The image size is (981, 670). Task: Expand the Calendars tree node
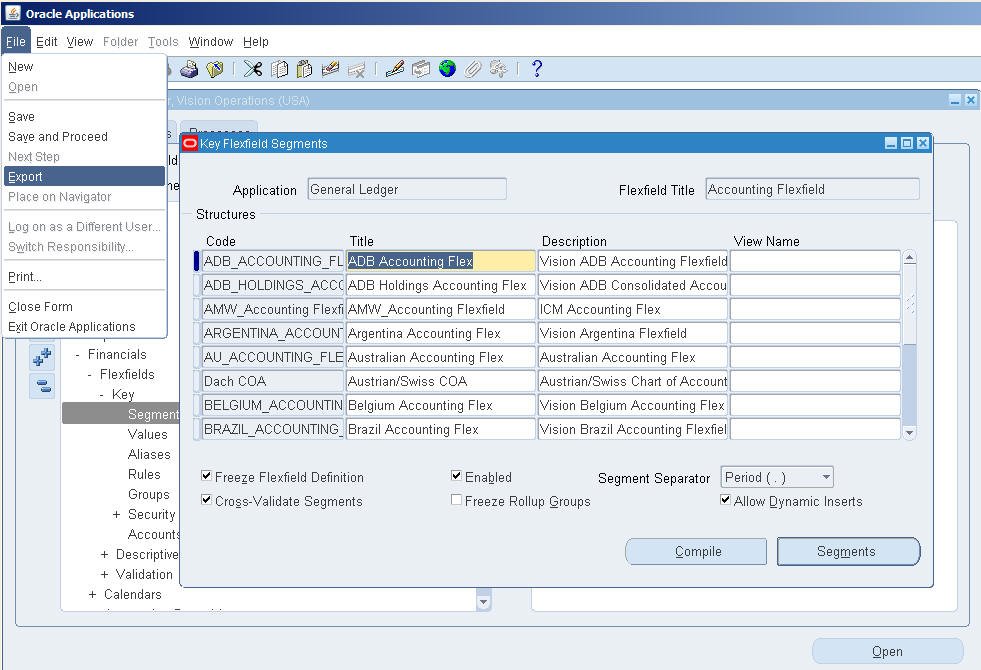(93, 594)
